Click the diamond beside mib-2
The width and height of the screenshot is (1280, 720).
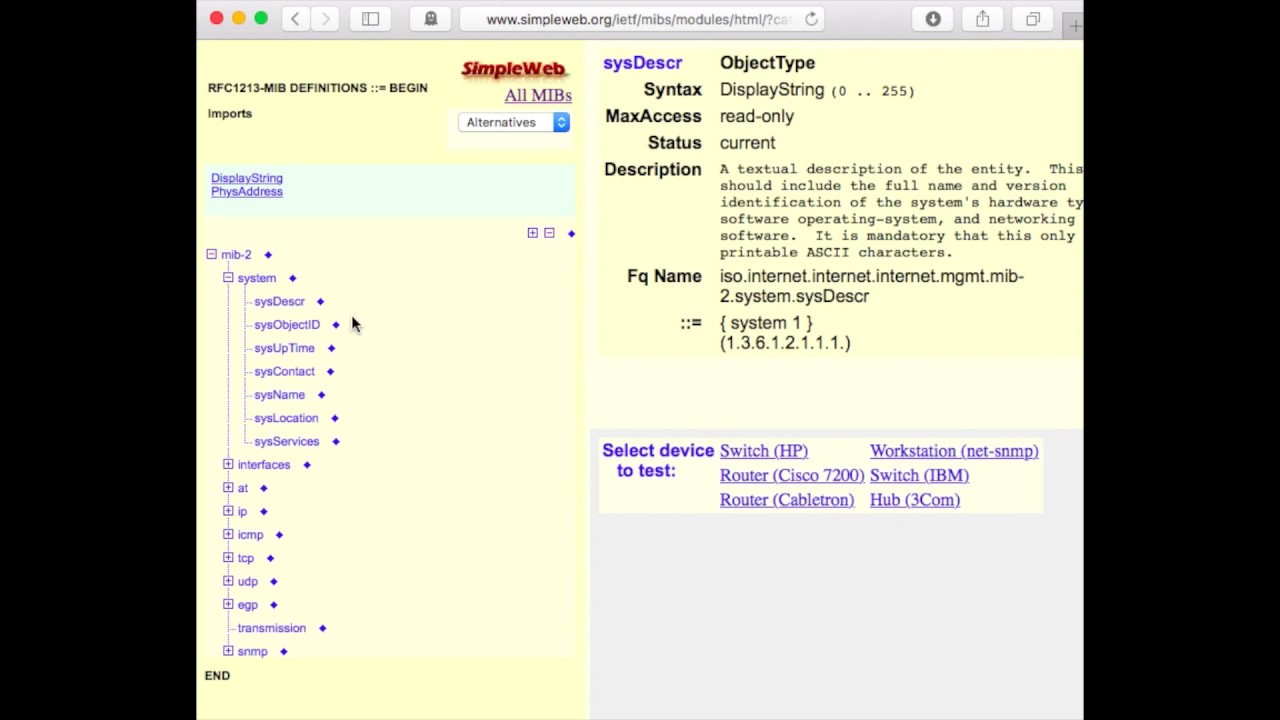[268, 255]
